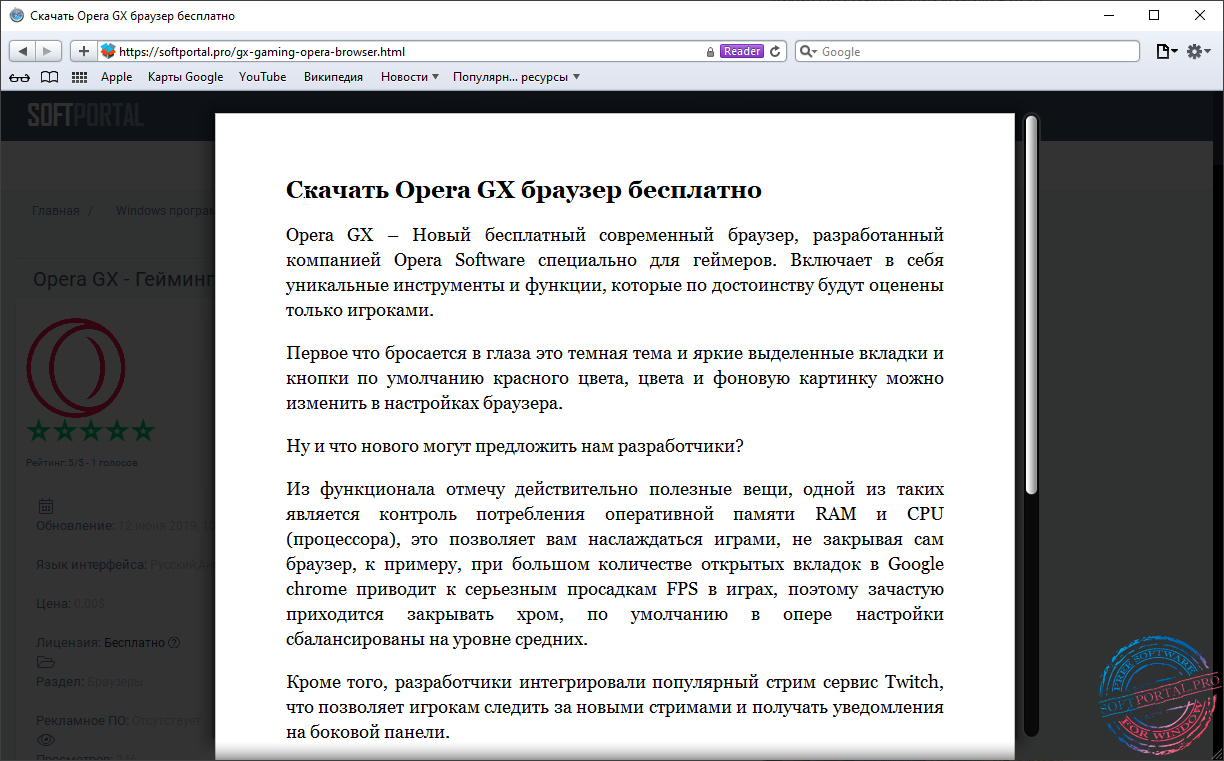Image resolution: width=1224 pixels, height=761 pixels.
Task: Open the page menu dropdown icon
Action: pyautogui.click(x=1166, y=51)
